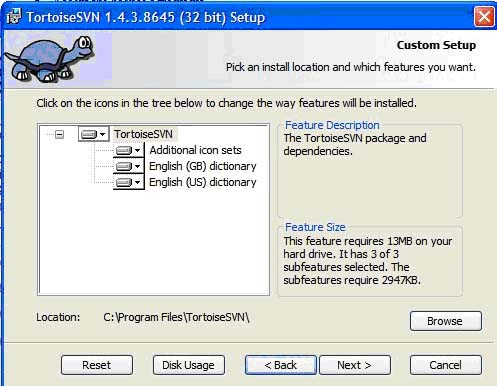Click the Custom Setup heading text

click(436, 45)
